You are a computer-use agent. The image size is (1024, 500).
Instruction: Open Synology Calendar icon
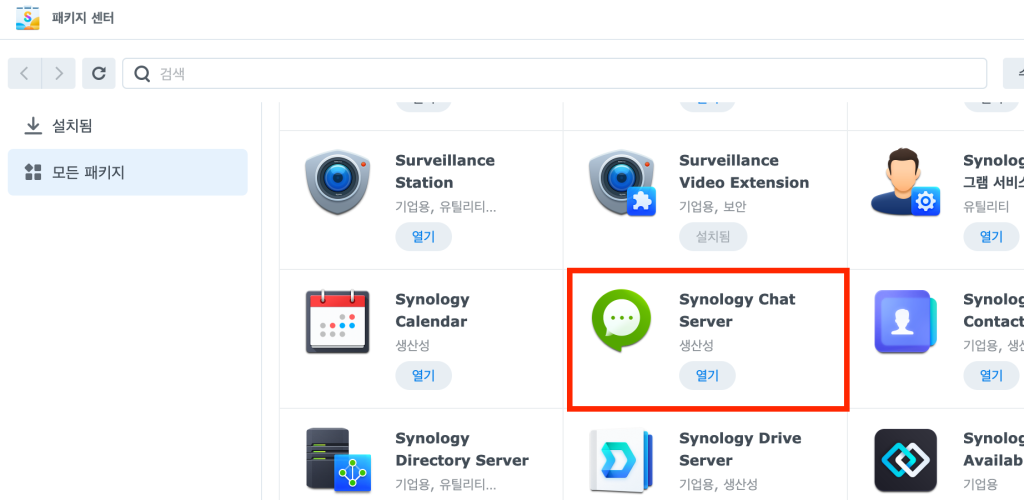[338, 322]
